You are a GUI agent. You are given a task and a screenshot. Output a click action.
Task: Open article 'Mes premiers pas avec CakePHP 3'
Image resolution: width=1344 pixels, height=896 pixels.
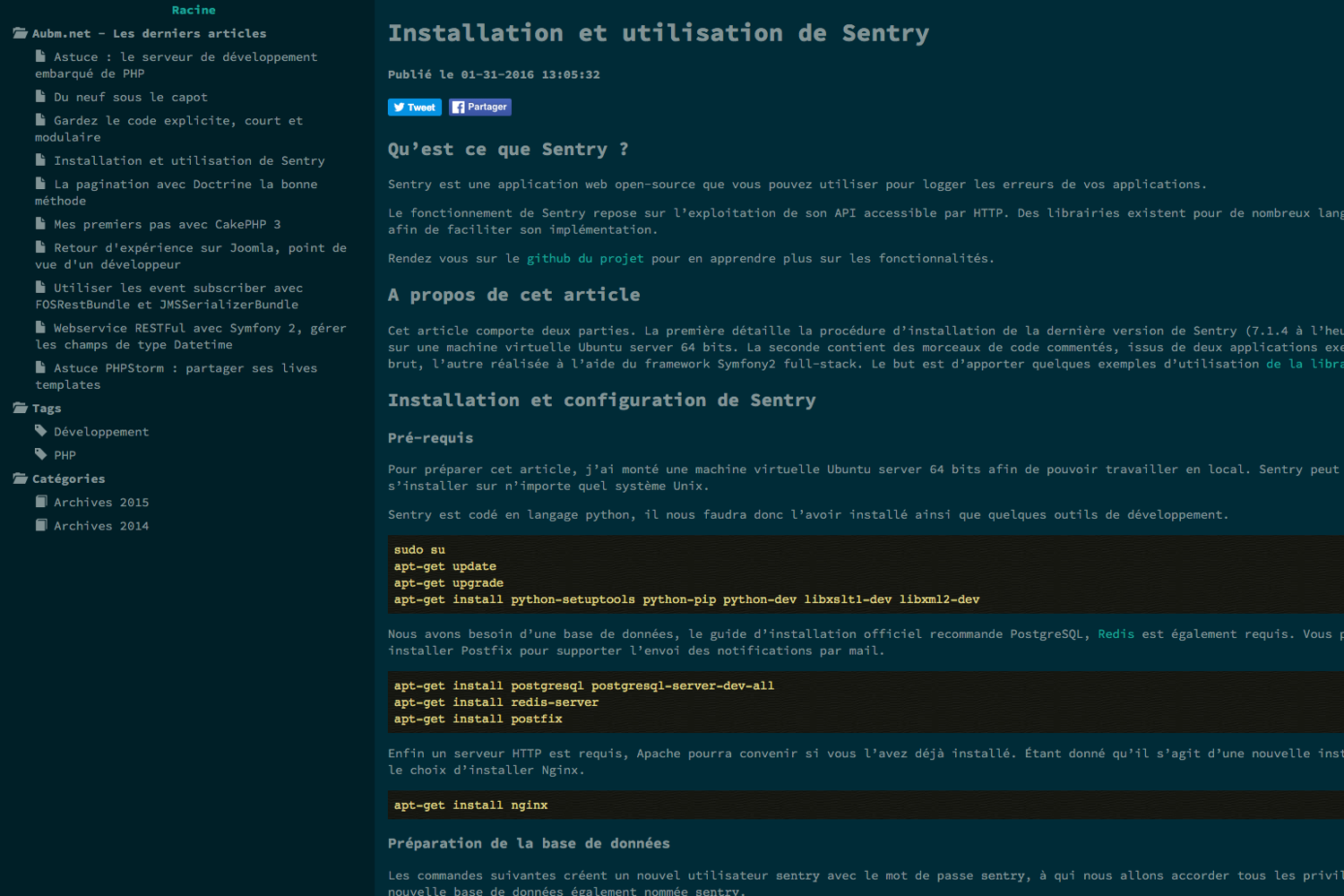tap(168, 224)
